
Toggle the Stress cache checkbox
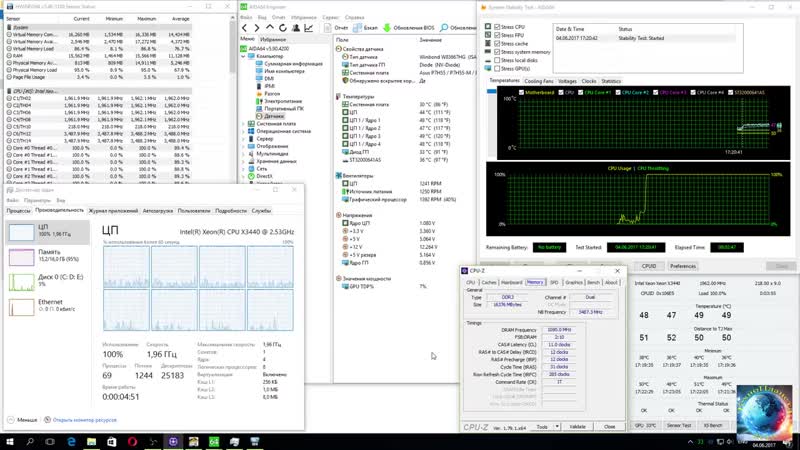(497, 43)
